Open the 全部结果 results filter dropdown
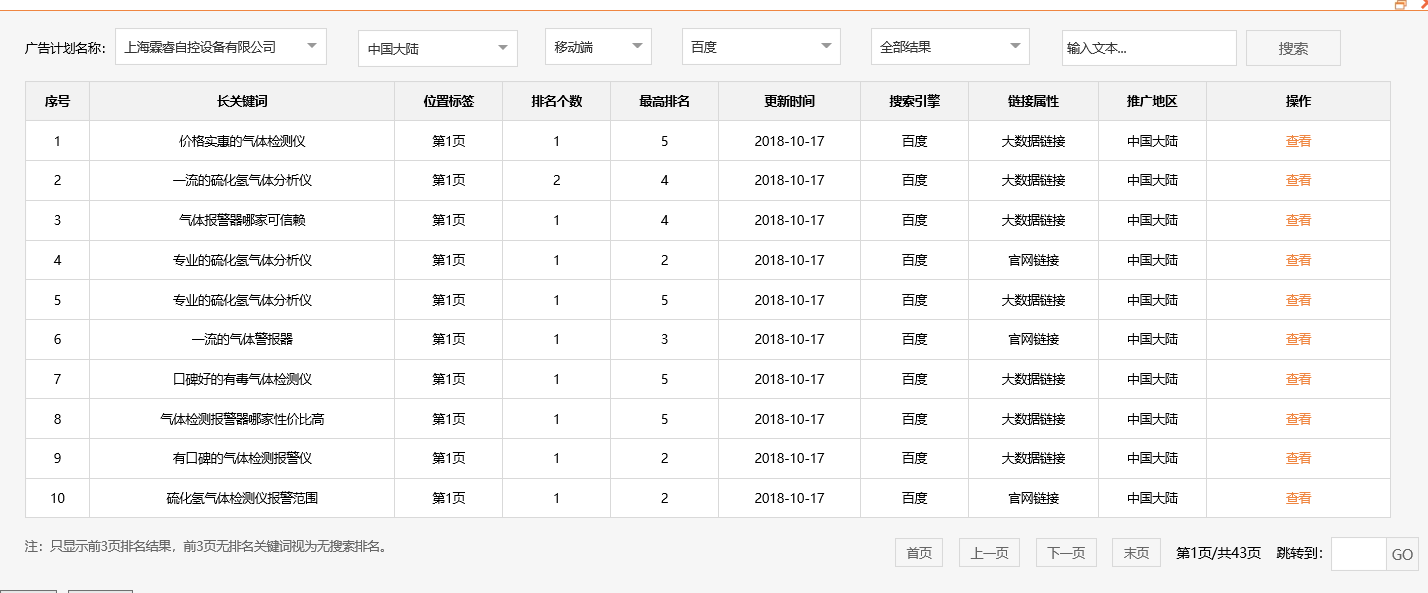Screen dimensions: 1428x593 coord(948,46)
